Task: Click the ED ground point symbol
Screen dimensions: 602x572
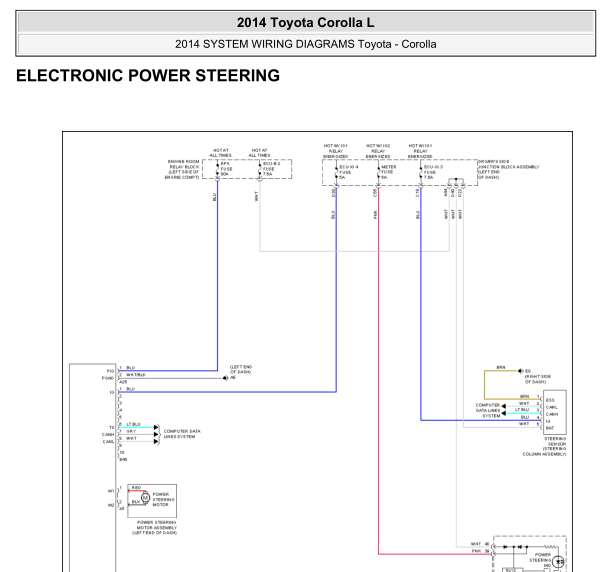Action: tap(521, 371)
